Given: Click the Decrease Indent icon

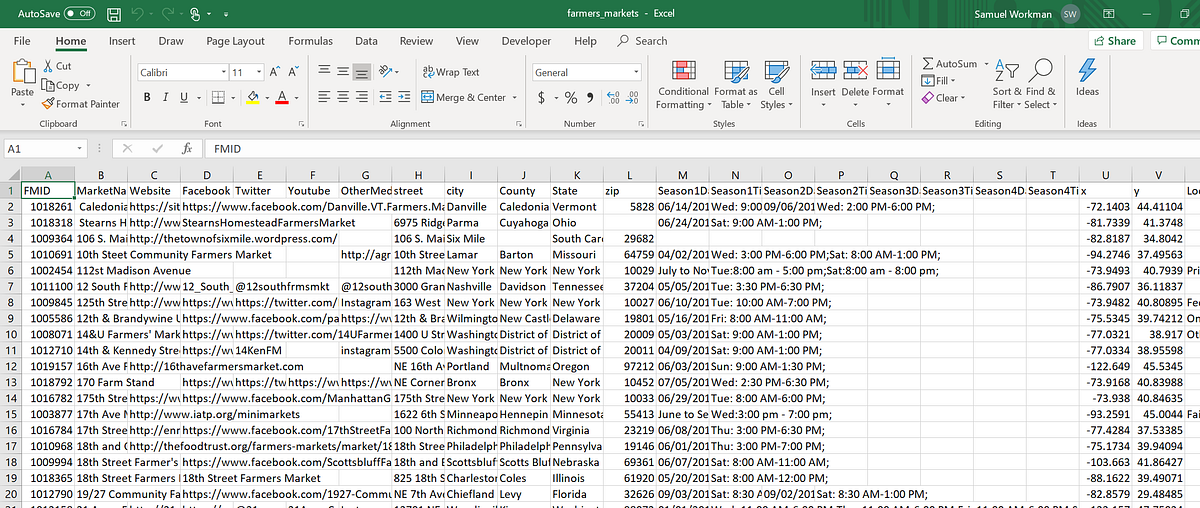Looking at the screenshot, I should [385, 97].
